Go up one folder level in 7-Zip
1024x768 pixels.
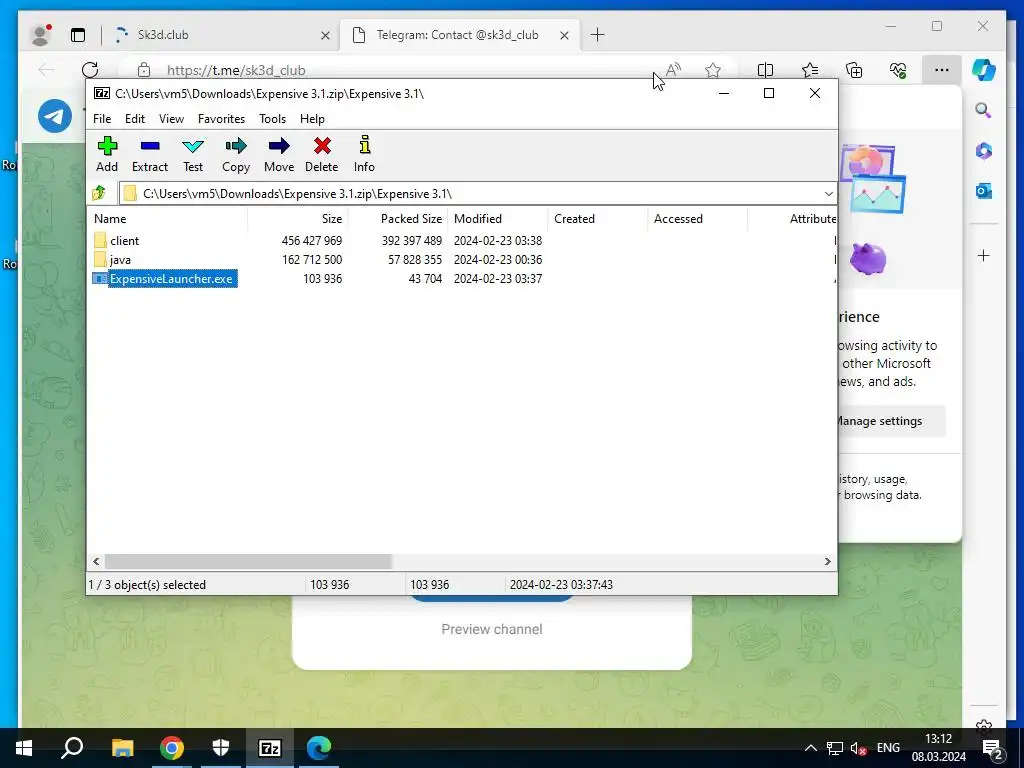point(99,193)
